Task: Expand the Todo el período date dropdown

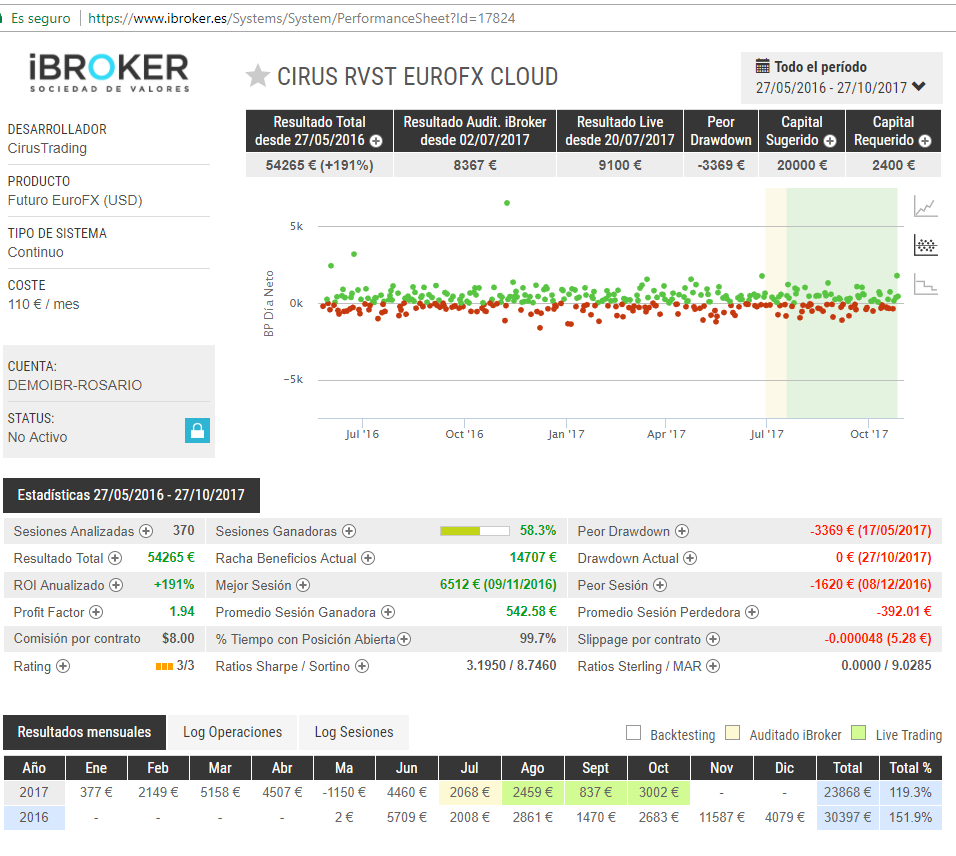Action: point(841,77)
